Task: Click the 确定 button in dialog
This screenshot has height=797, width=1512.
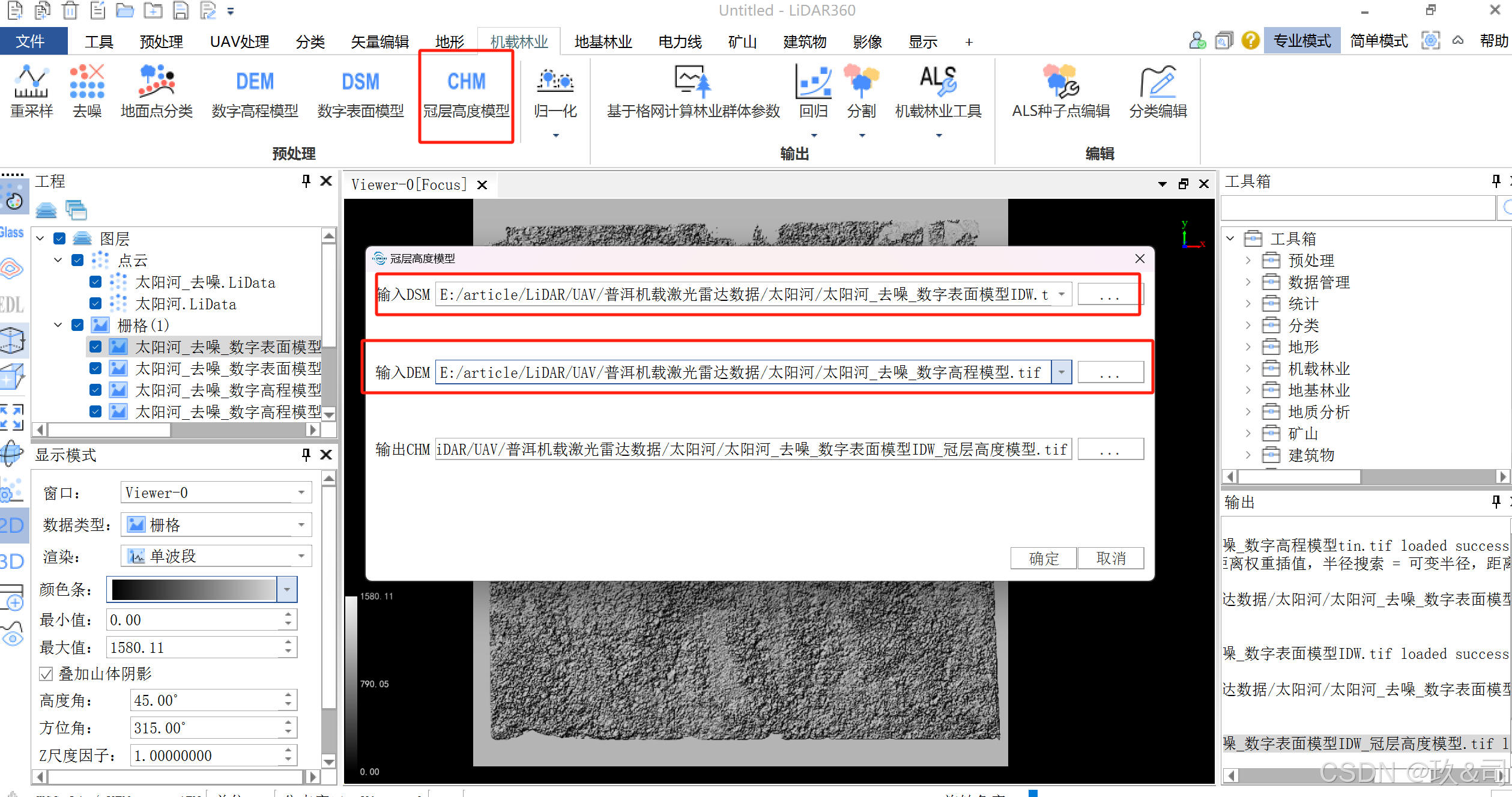Action: tap(1044, 559)
